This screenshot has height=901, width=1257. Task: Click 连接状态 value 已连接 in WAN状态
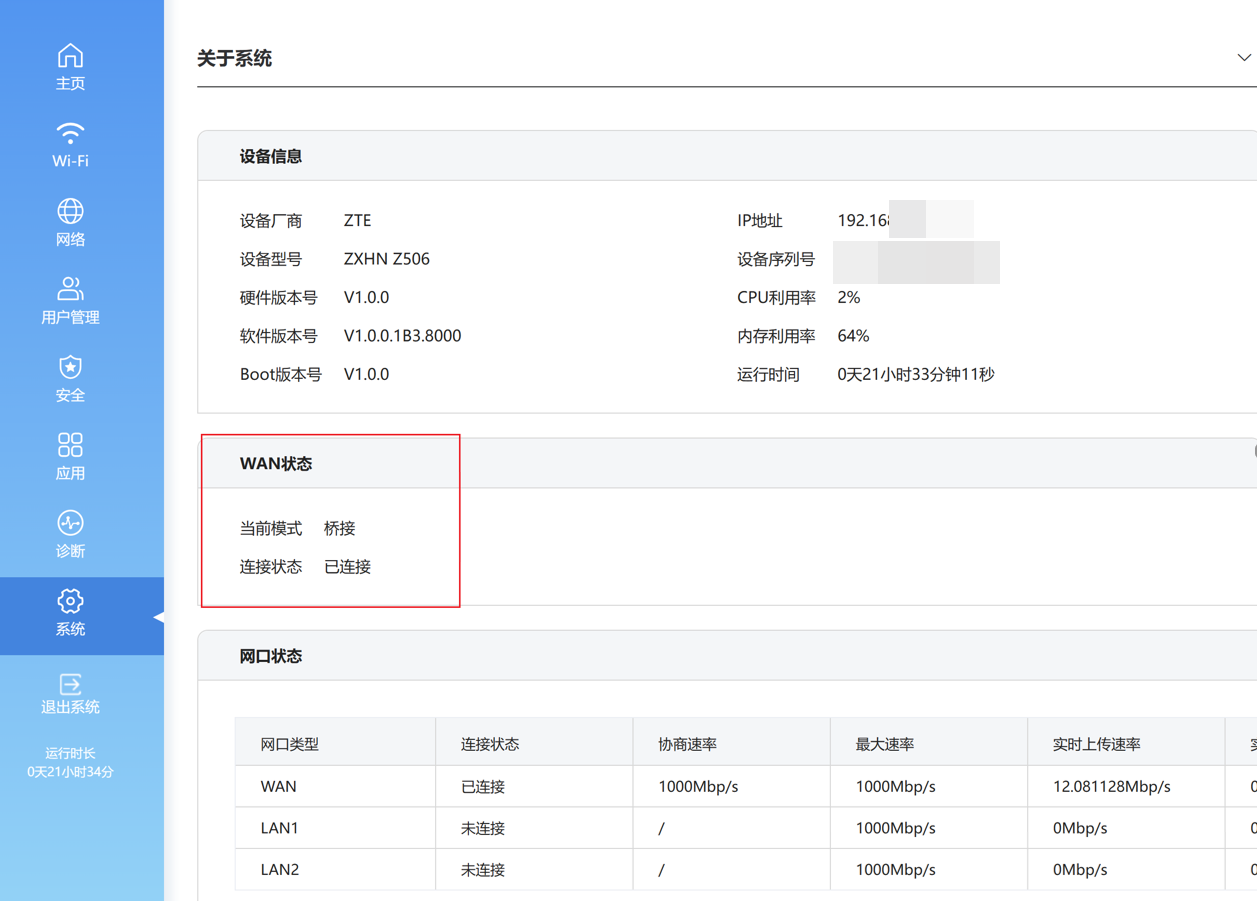[348, 567]
